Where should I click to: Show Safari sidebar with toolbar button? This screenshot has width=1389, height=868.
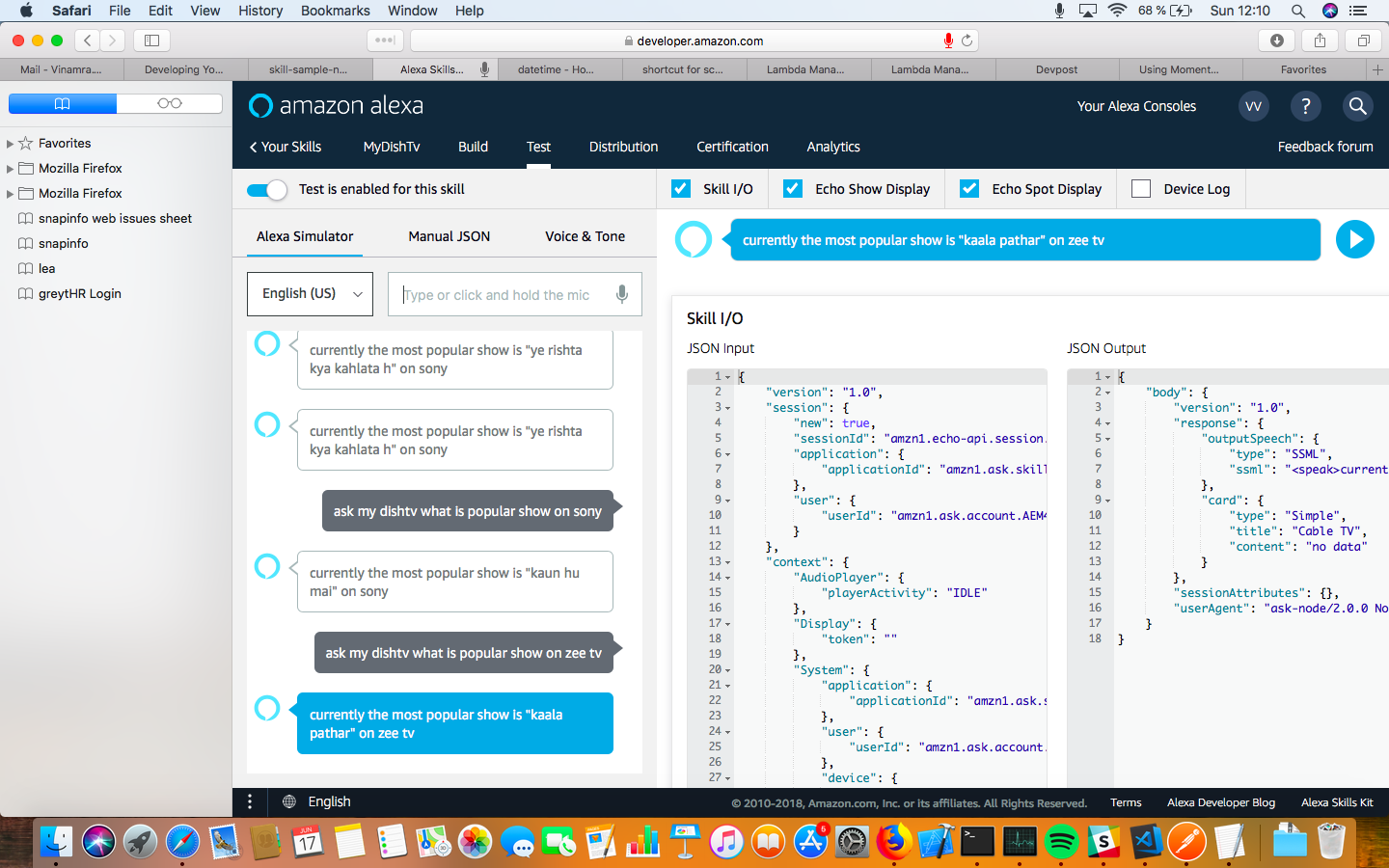[x=151, y=41]
